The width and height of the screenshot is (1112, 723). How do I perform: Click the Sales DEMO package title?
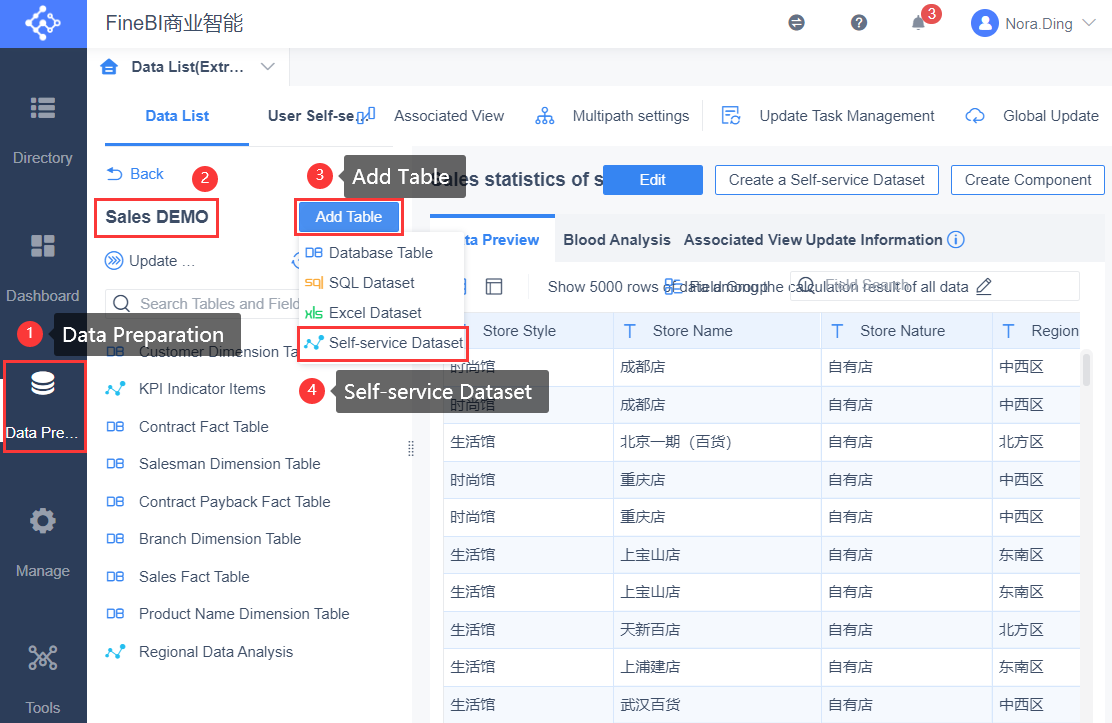point(157,217)
